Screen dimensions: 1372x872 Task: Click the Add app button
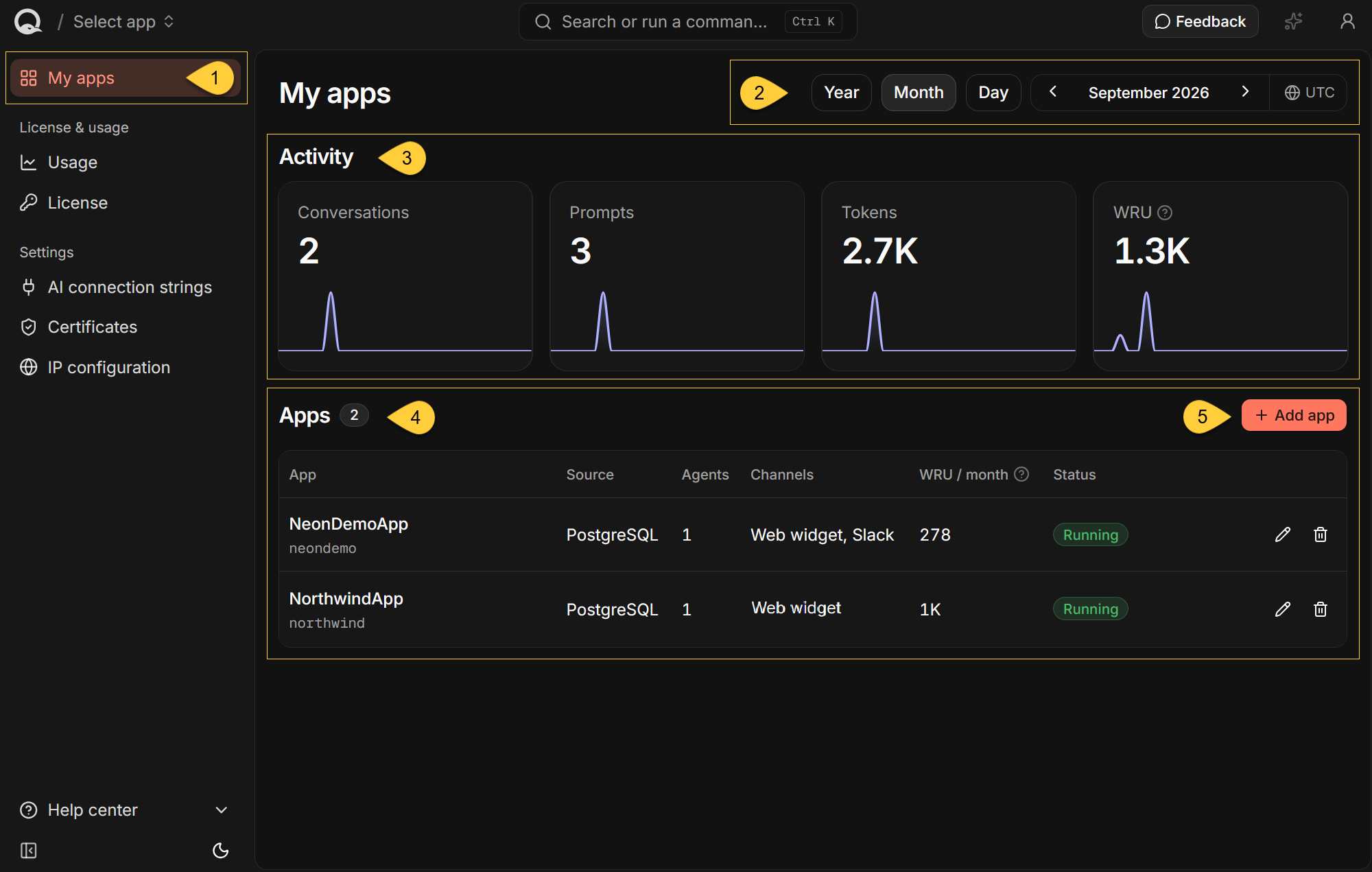[1294, 416]
